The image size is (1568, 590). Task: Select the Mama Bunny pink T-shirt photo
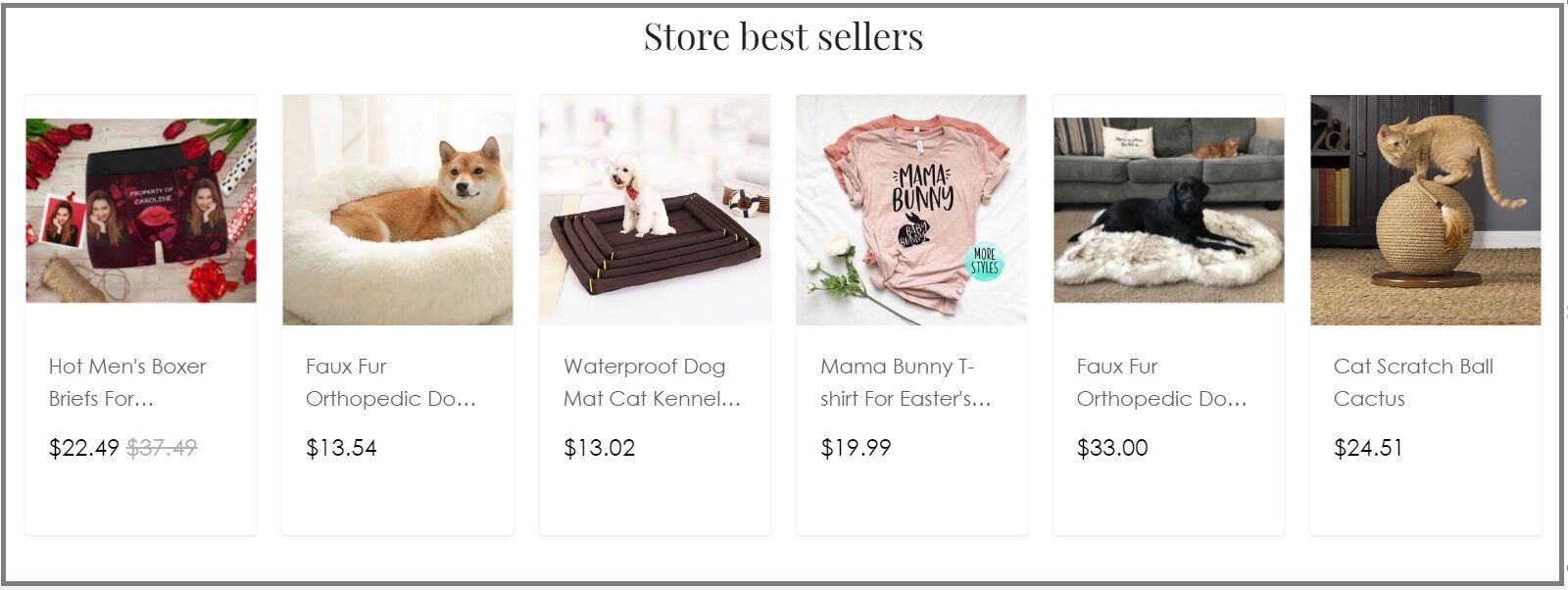click(x=911, y=210)
